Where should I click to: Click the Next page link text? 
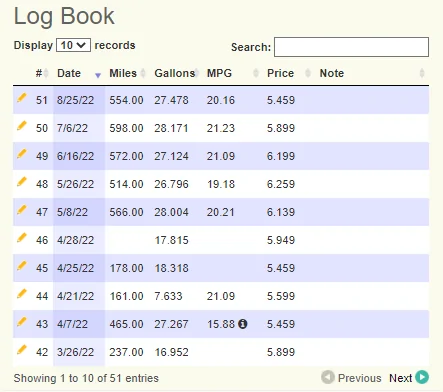[401, 378]
